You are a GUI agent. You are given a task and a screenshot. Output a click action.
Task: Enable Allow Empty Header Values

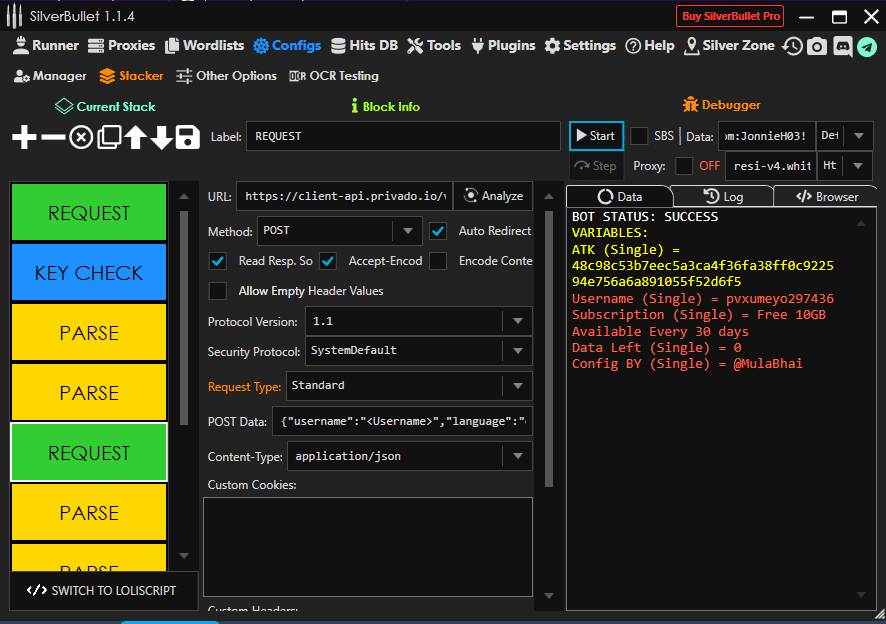pos(217,291)
